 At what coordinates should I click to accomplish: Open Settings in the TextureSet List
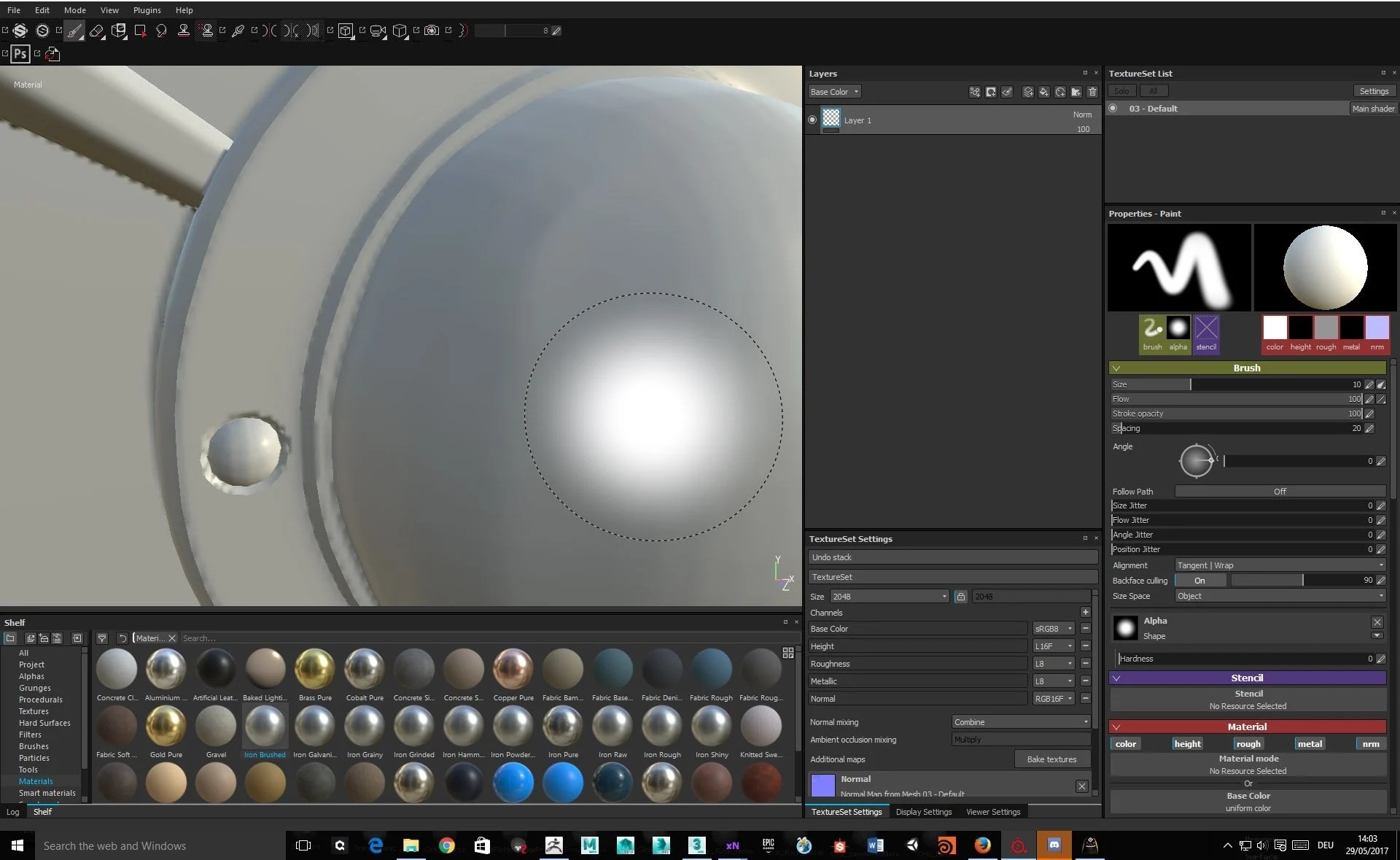(x=1374, y=90)
